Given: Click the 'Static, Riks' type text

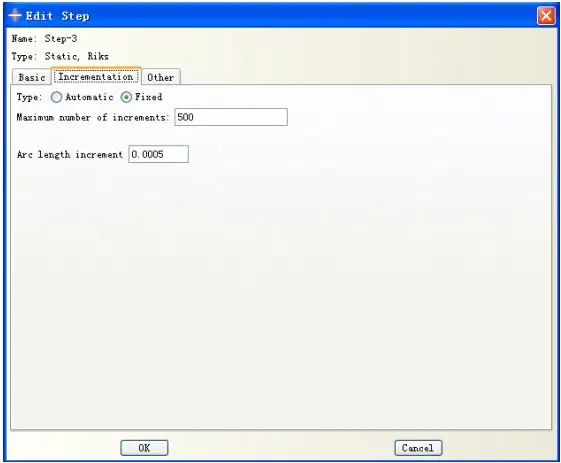Looking at the screenshot, I should coord(77,56).
